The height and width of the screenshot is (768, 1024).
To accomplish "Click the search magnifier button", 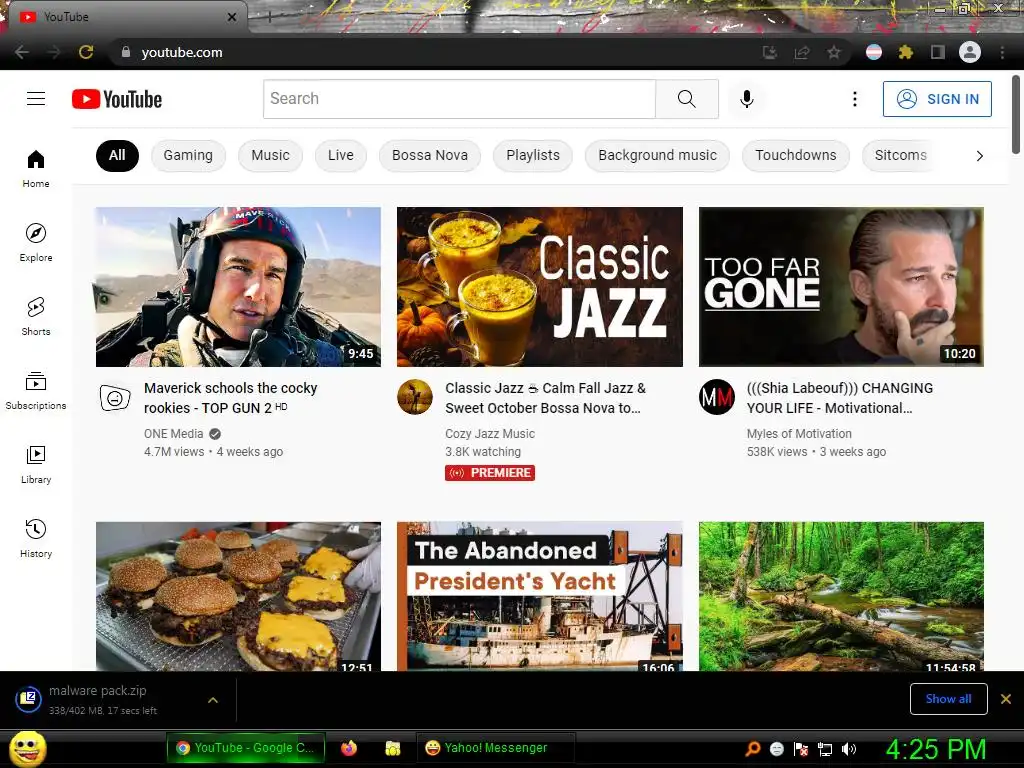I will coord(686,99).
